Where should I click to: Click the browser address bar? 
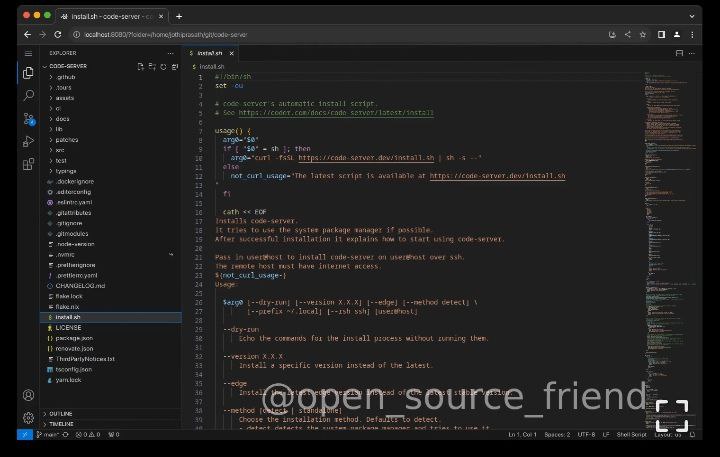click(338, 34)
